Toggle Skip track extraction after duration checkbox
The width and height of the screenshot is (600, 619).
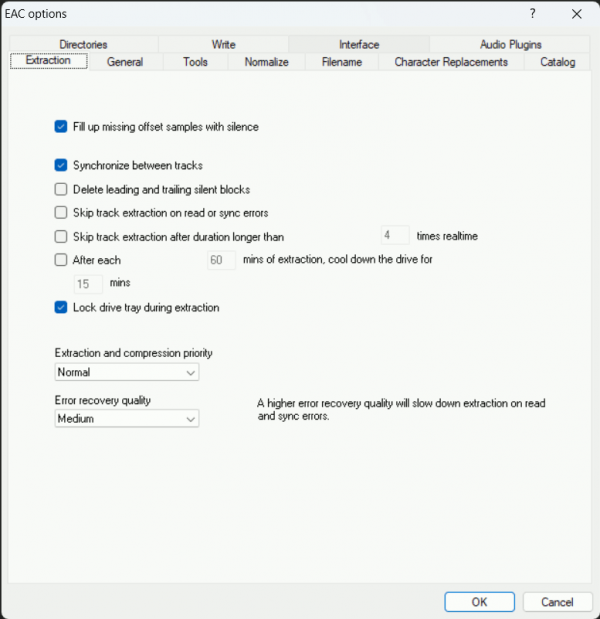tap(62, 237)
